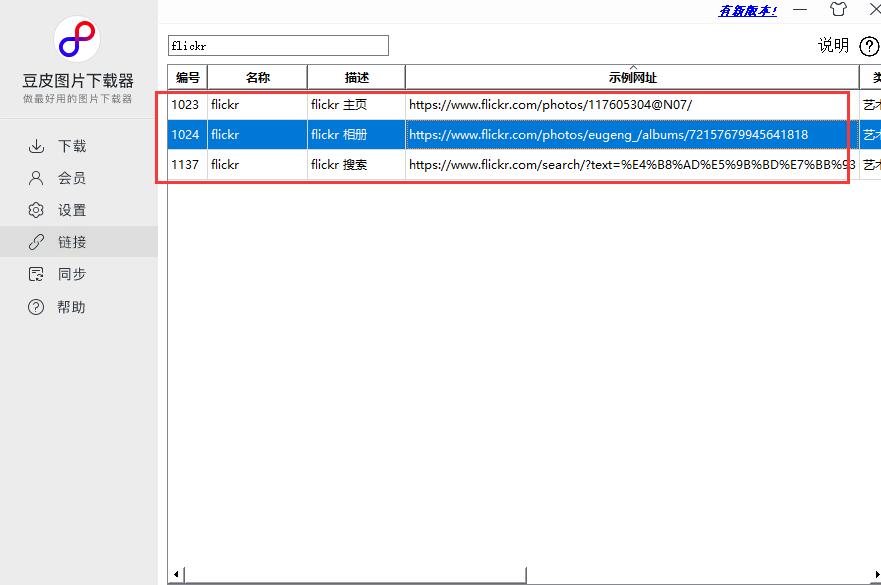
Task: Click the flickr search input field
Action: pyautogui.click(x=278, y=46)
